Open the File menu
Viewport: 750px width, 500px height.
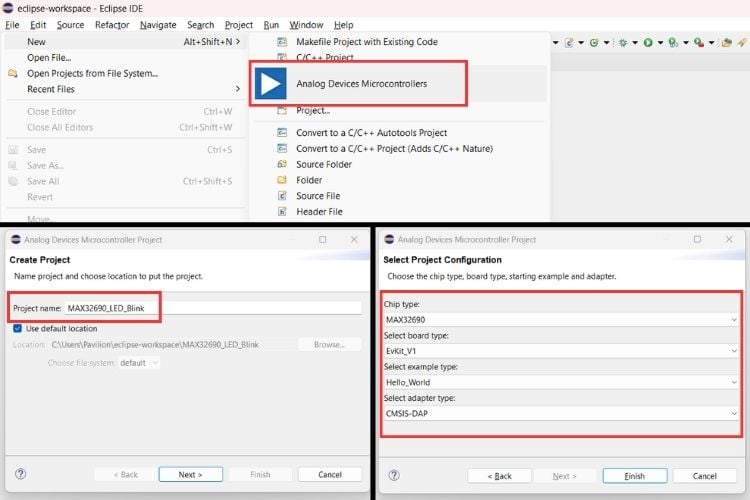[x=12, y=25]
